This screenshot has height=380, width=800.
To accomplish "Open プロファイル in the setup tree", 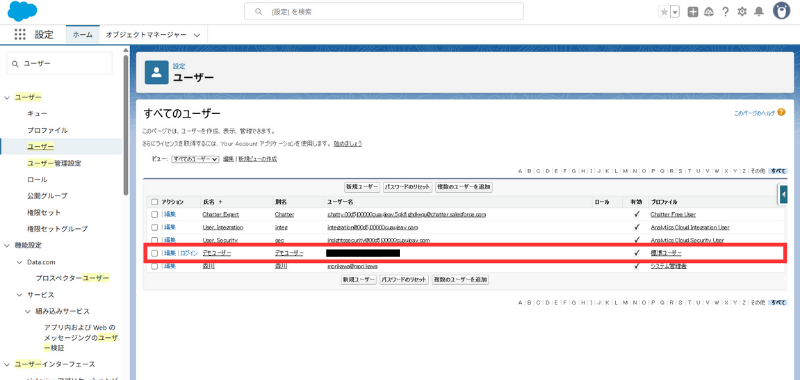I will tap(47, 130).
